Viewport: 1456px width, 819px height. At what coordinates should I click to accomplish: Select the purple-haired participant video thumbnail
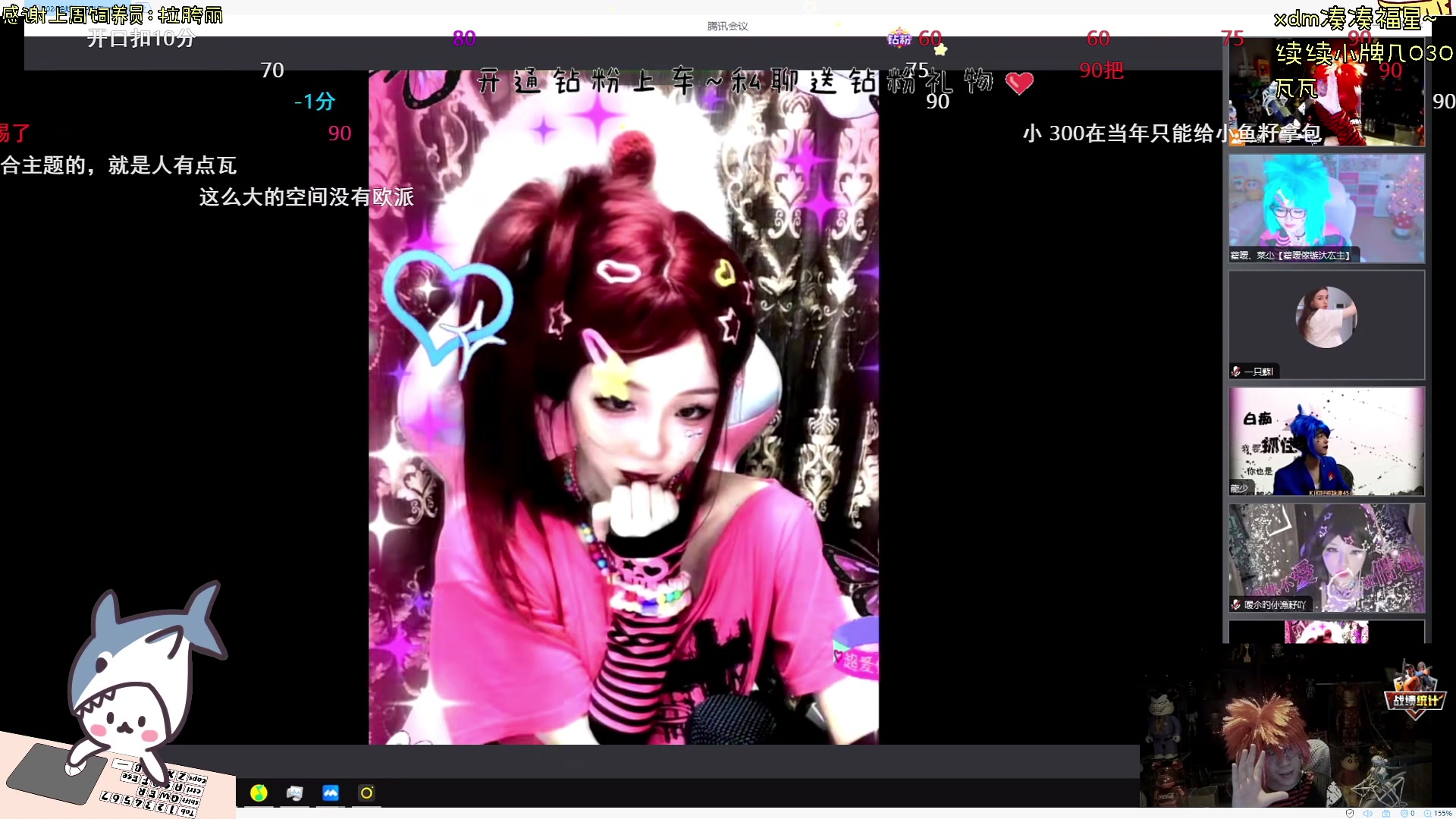click(x=1326, y=557)
